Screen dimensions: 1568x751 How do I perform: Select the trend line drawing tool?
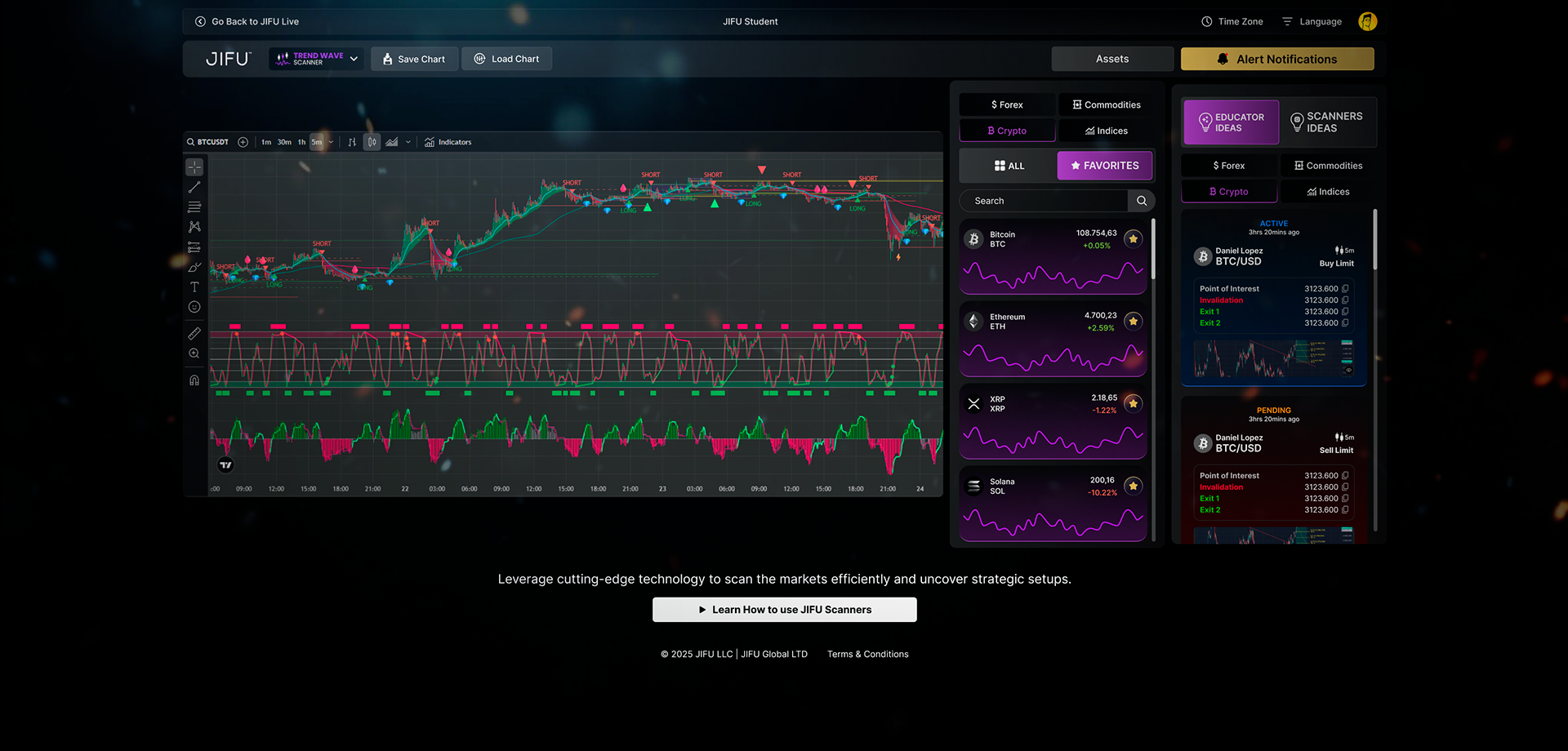click(x=194, y=188)
